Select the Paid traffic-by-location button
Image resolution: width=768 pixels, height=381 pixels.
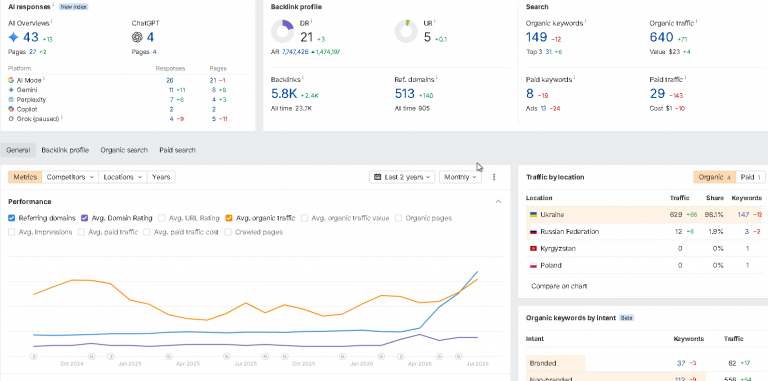pyautogui.click(x=750, y=177)
